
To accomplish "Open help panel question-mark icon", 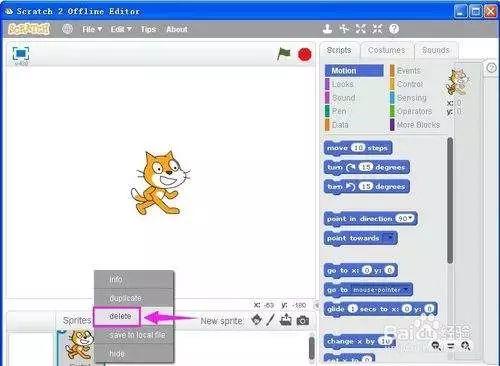I will point(491,68).
